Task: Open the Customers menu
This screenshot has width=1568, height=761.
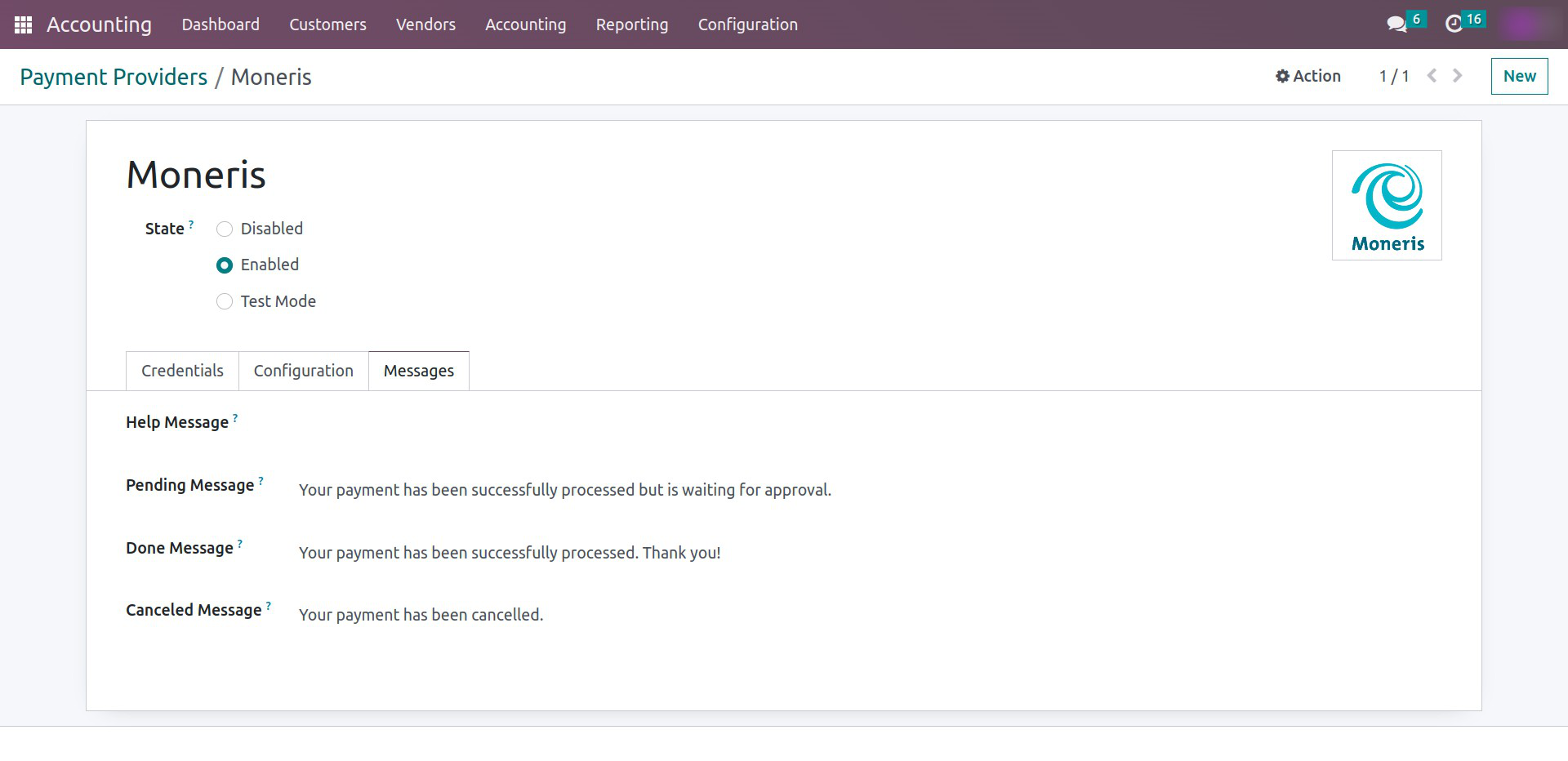Action: tap(327, 24)
